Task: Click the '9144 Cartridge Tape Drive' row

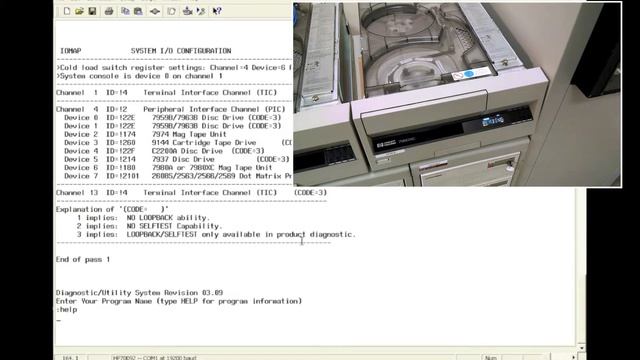Action: [178, 143]
